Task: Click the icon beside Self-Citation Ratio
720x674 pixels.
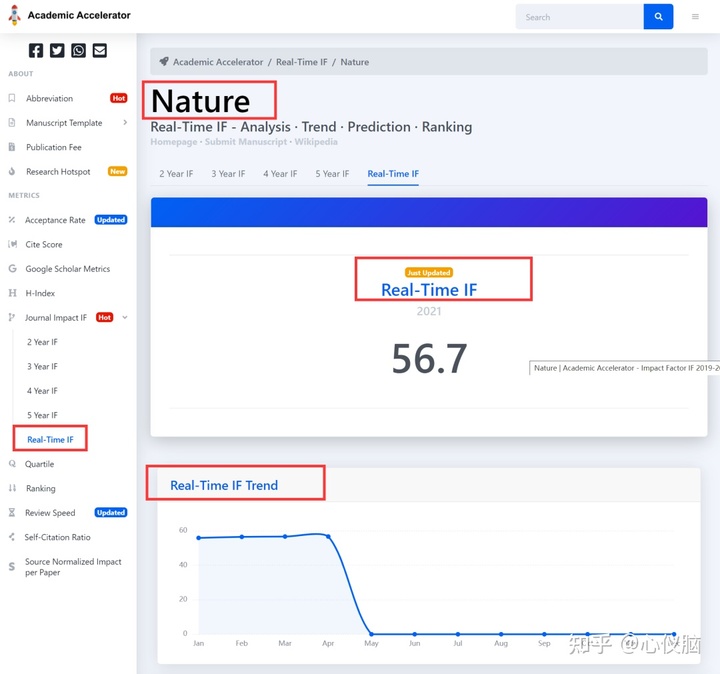Action: (12, 537)
